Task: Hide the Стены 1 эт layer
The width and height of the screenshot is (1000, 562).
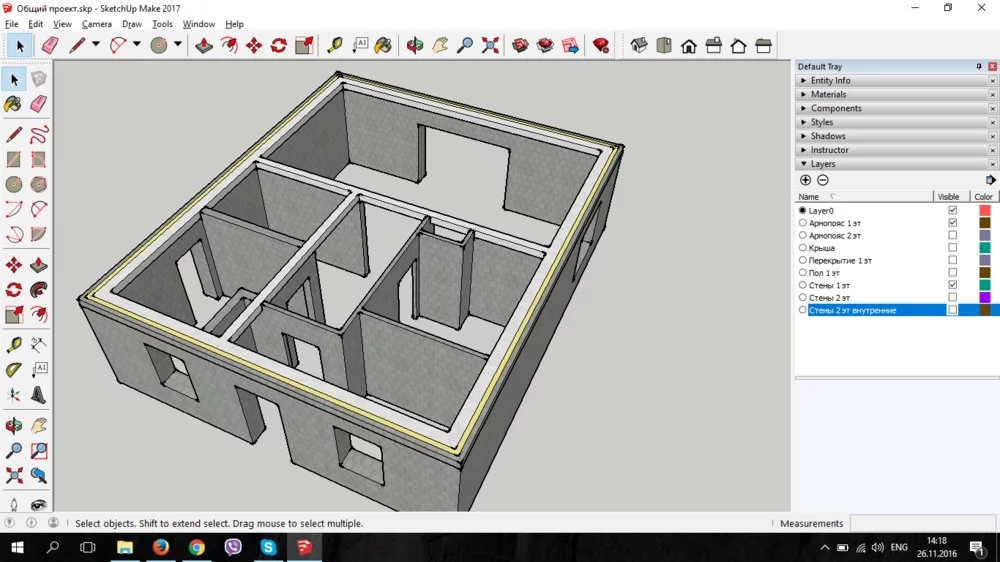Action: [x=952, y=285]
